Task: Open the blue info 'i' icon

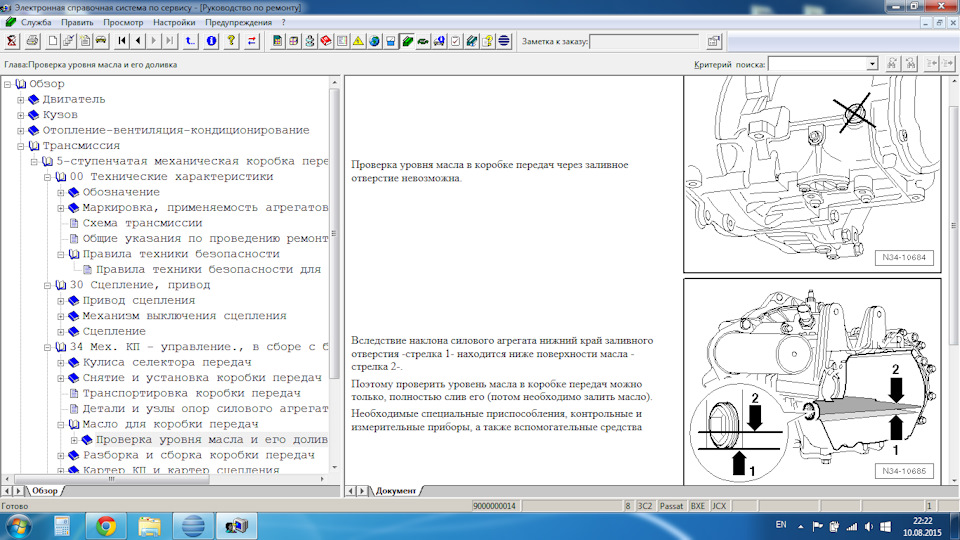Action: tap(211, 41)
